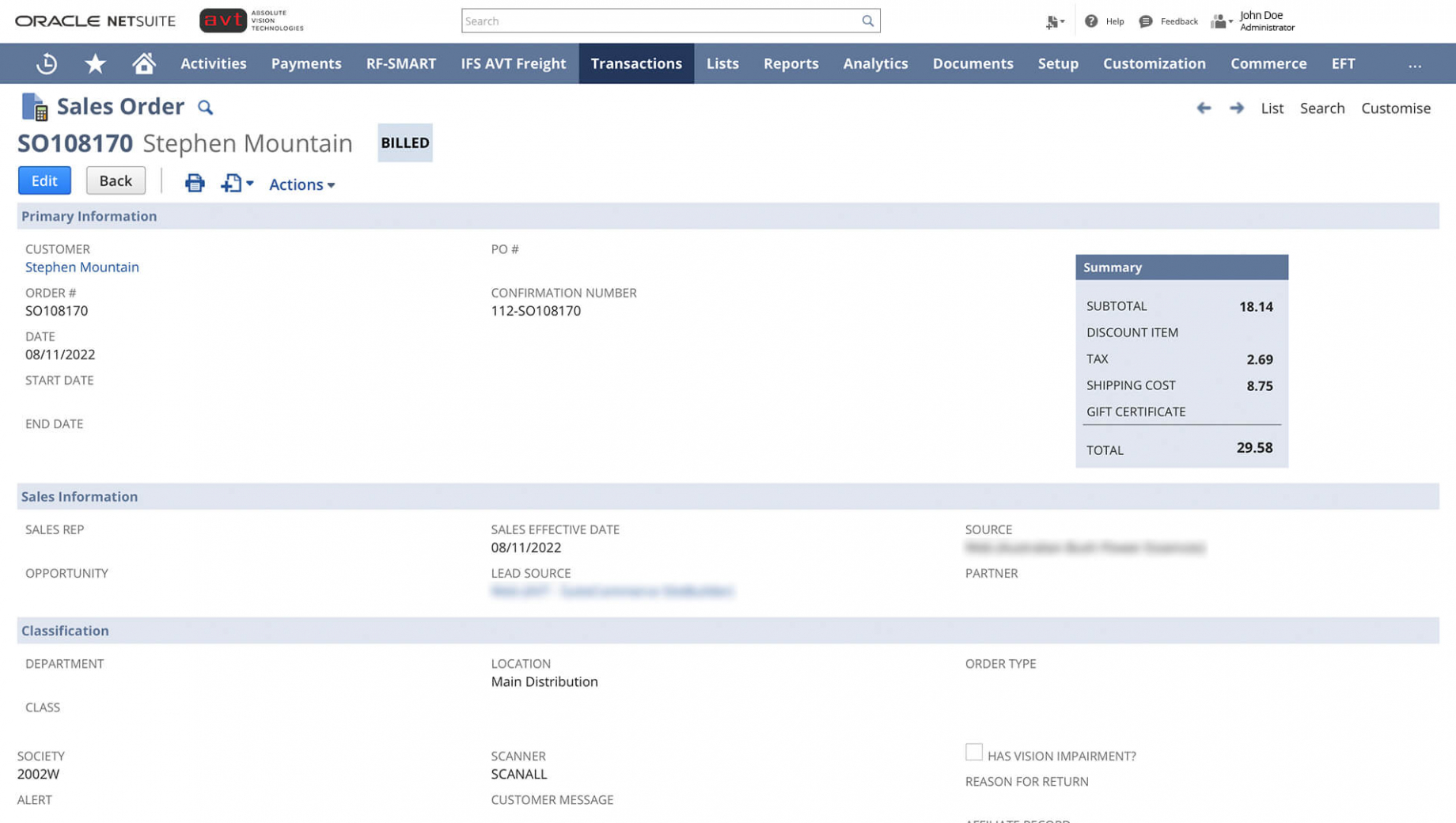This screenshot has height=823, width=1456.
Task: Open the Shortcuts star icon
Action: click(x=95, y=63)
